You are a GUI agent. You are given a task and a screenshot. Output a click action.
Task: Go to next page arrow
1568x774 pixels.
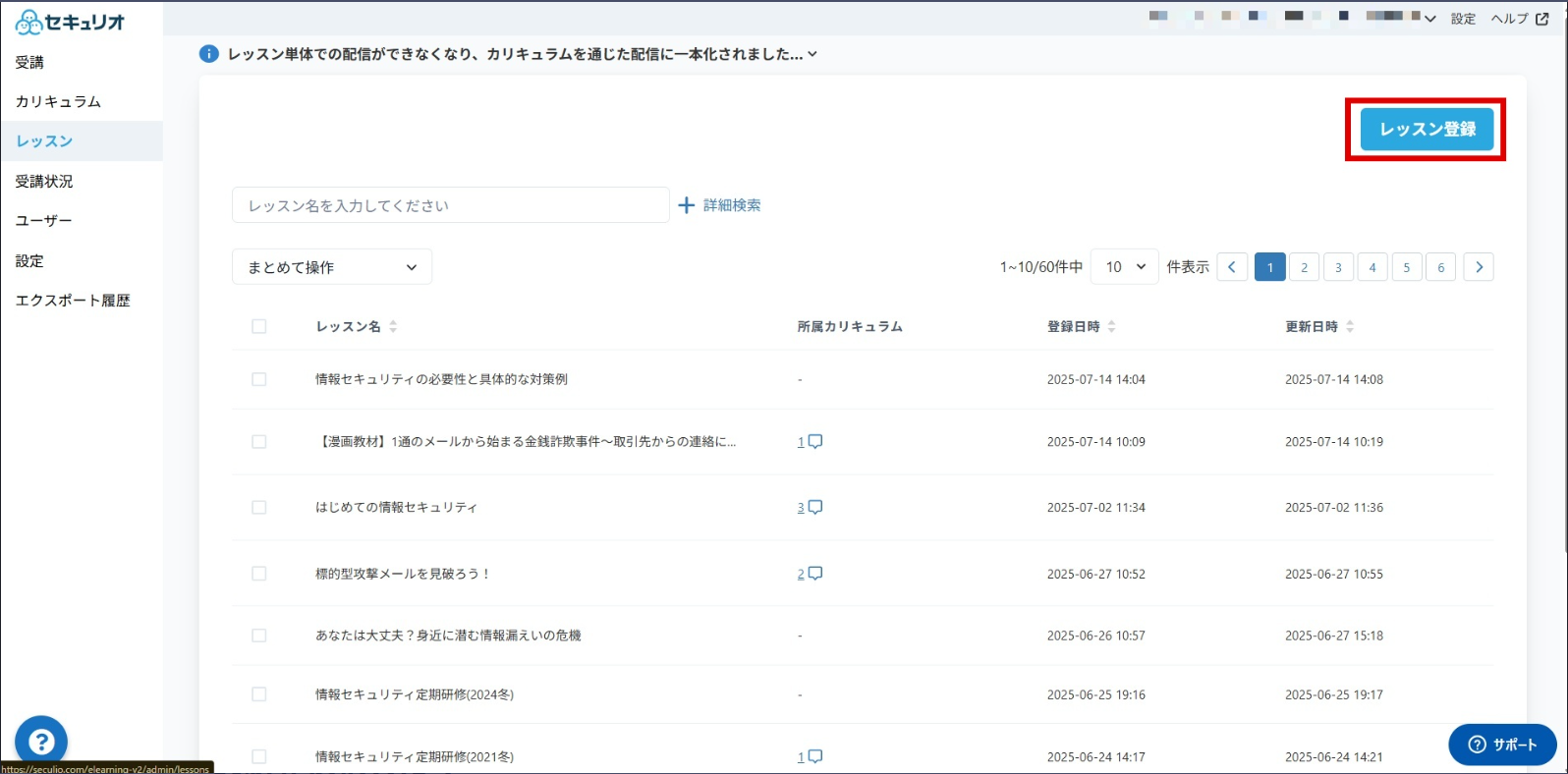pyautogui.click(x=1479, y=267)
